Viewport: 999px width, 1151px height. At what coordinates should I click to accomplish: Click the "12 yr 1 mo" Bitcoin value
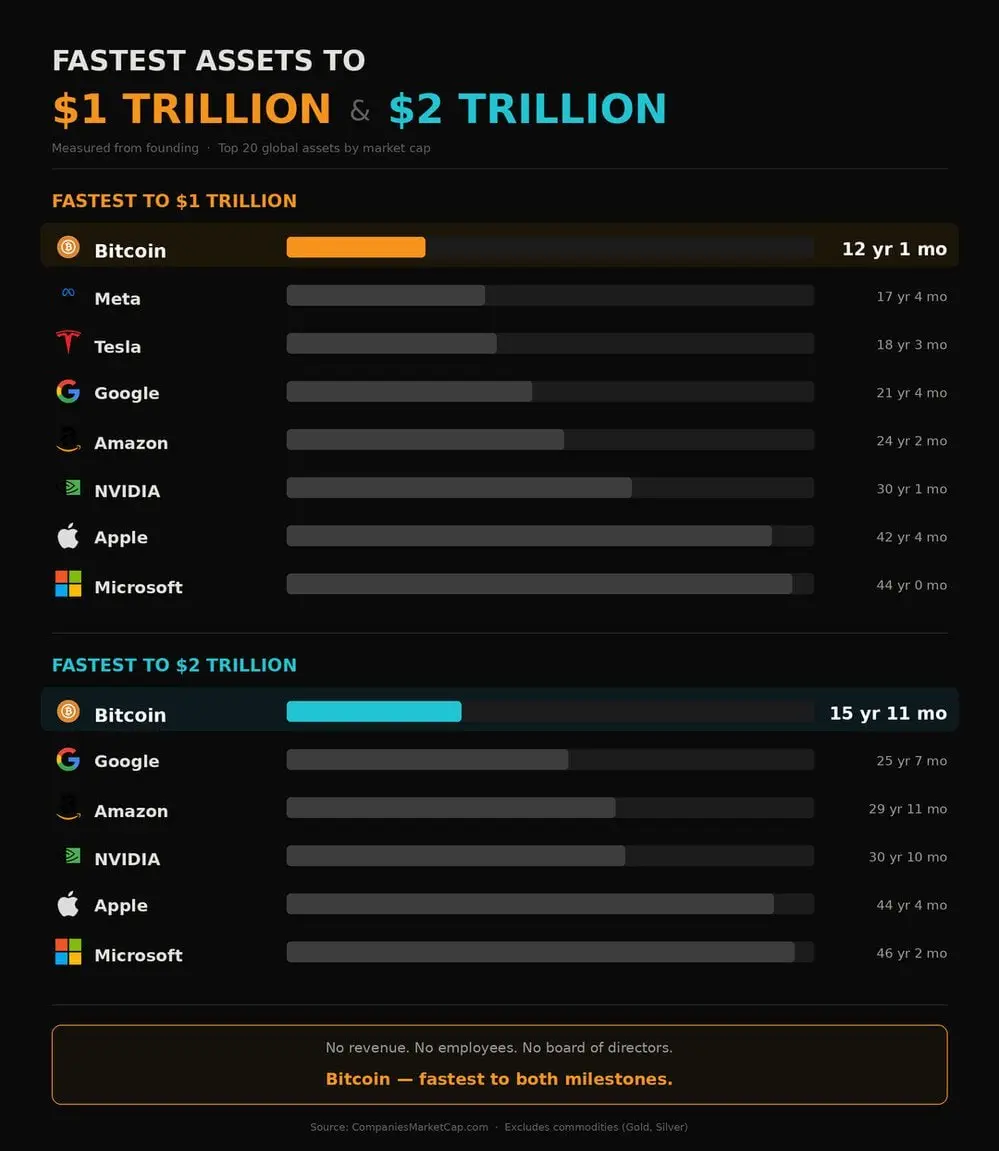click(894, 249)
